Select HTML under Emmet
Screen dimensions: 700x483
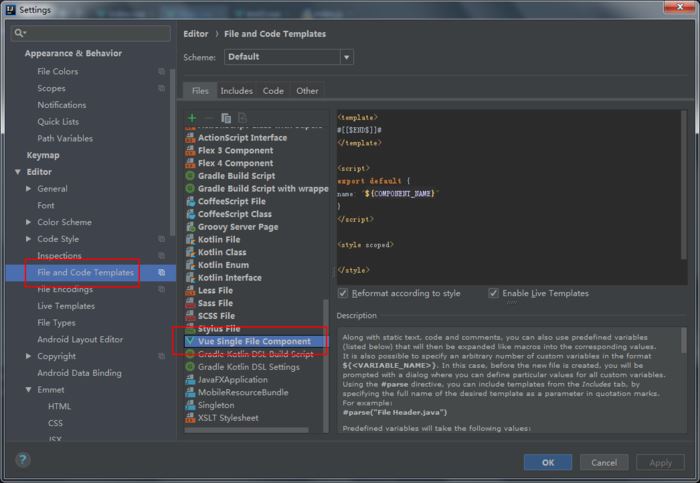coord(59,407)
